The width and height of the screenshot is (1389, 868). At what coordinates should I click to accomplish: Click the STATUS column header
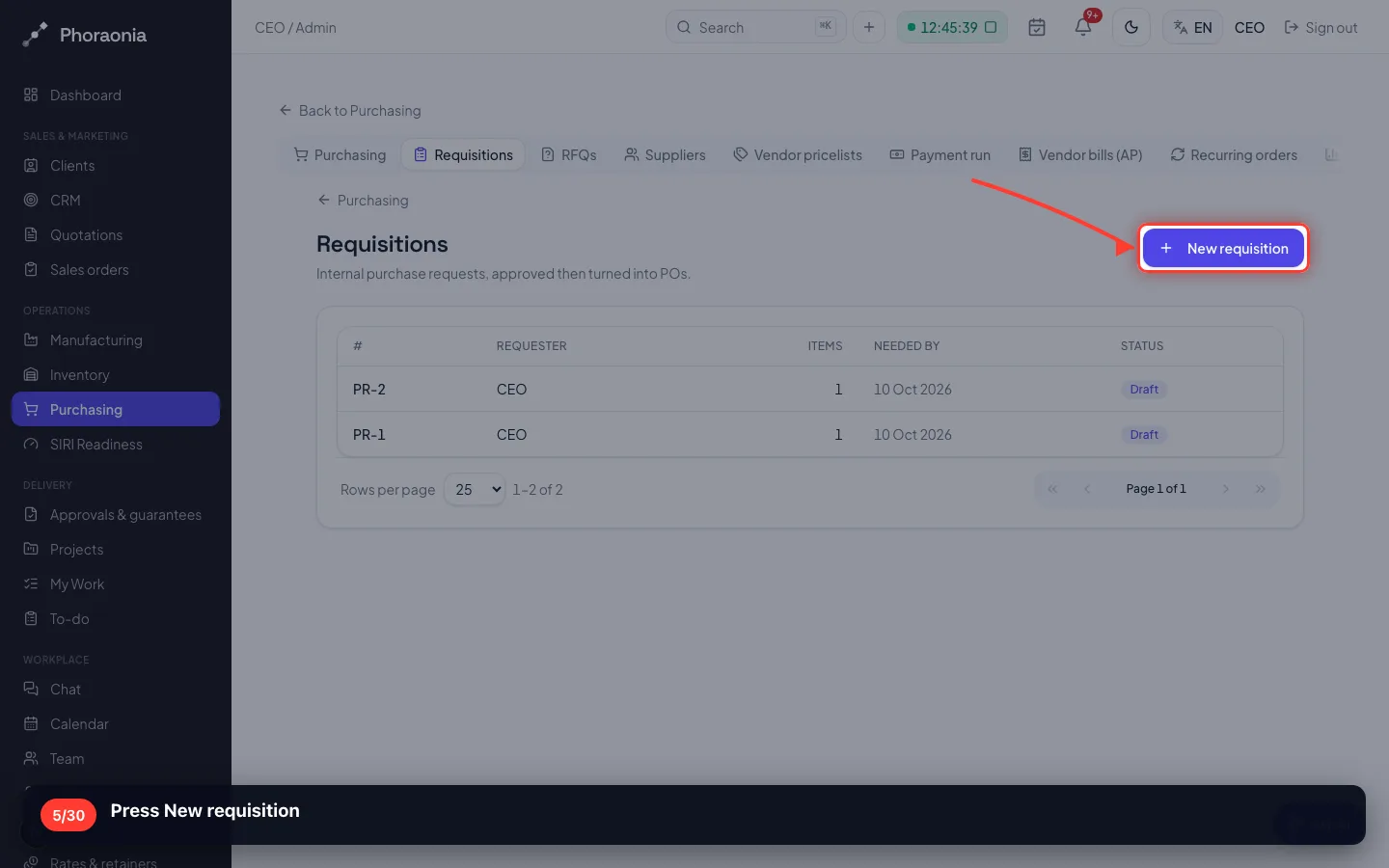tap(1142, 346)
